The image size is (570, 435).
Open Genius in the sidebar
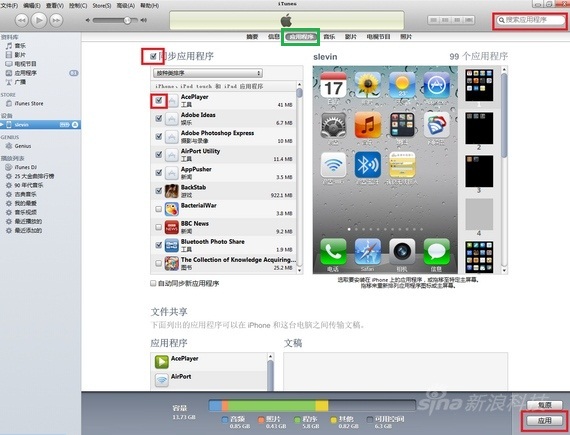[23, 146]
